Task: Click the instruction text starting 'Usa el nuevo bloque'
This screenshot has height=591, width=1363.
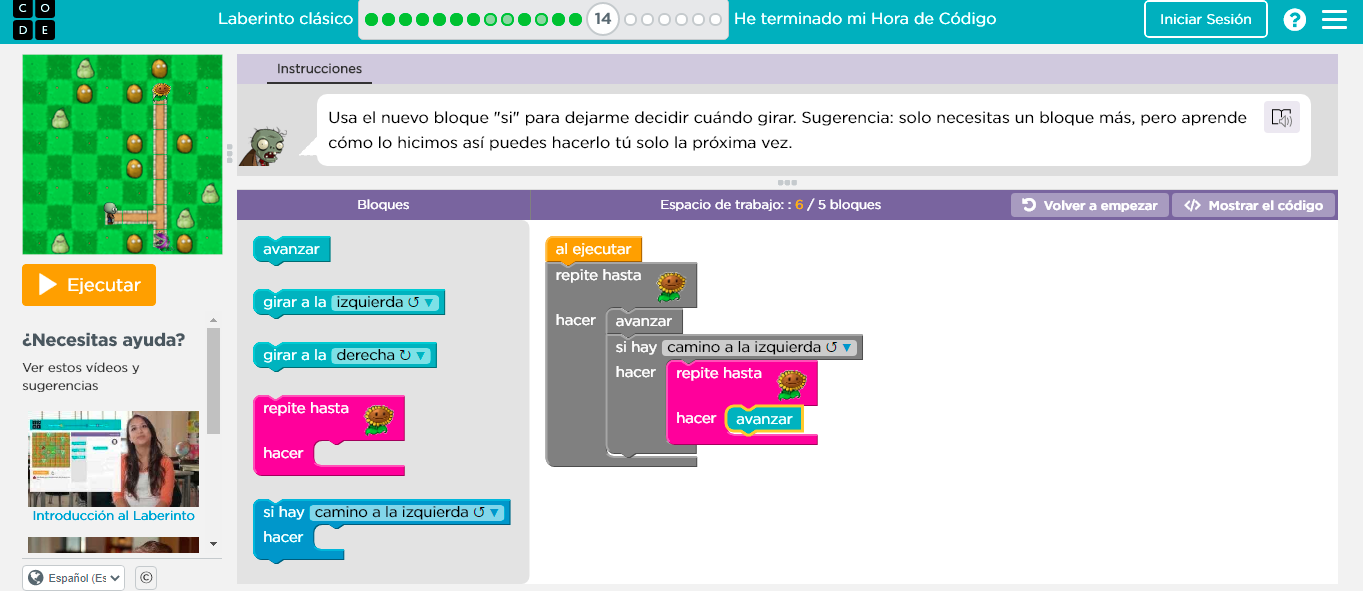Action: click(788, 130)
